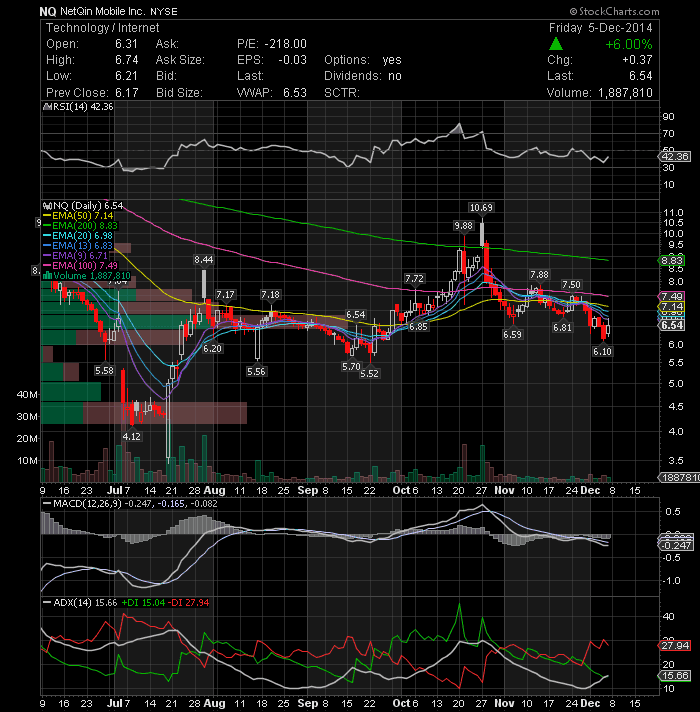Click the Chg value +0.37
This screenshot has height=712, width=700.
(x=637, y=60)
